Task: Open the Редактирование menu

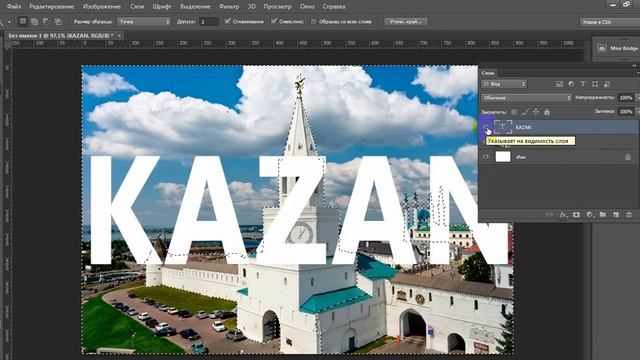Action: pyautogui.click(x=51, y=7)
